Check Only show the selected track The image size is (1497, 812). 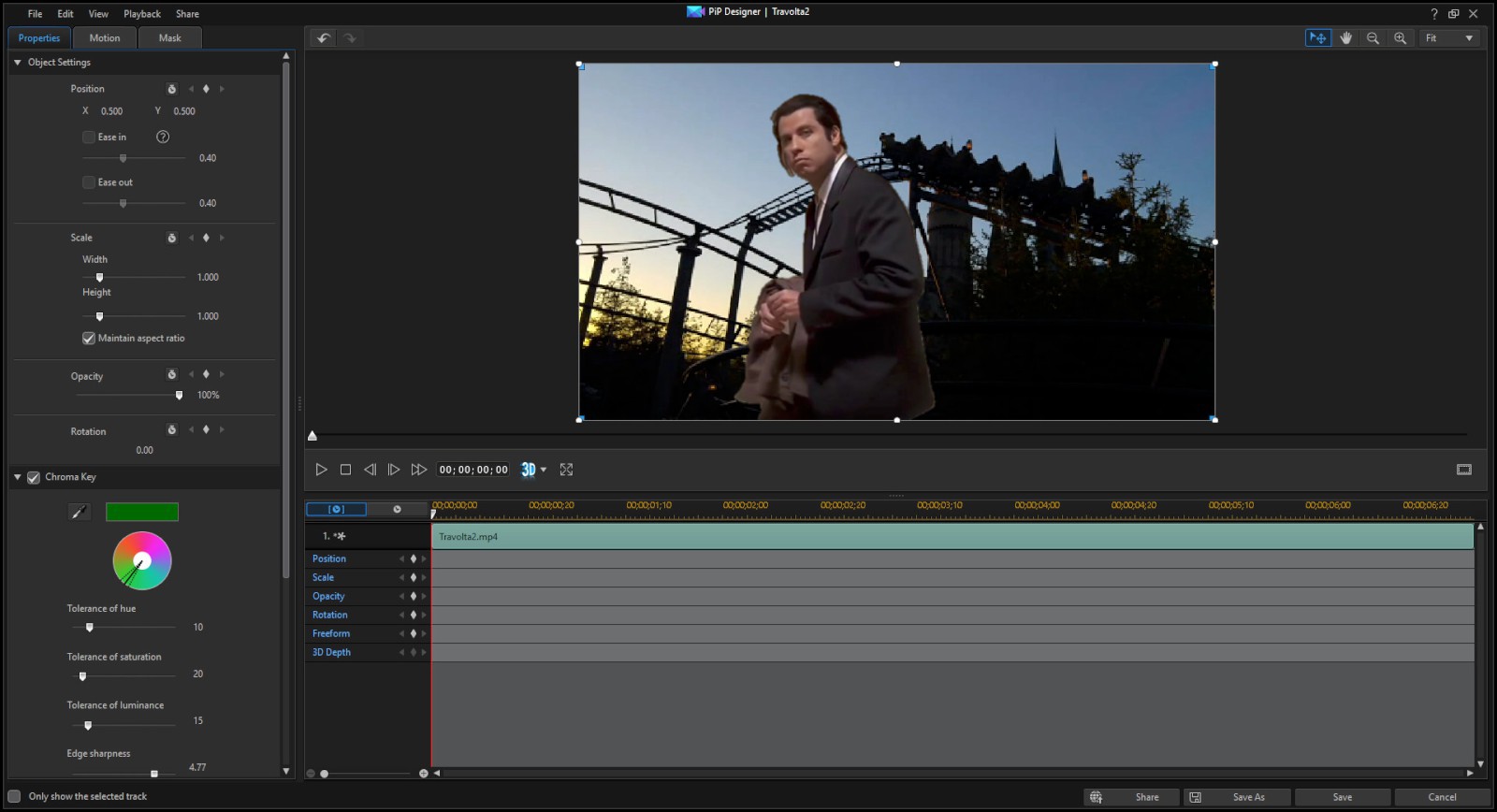14,797
